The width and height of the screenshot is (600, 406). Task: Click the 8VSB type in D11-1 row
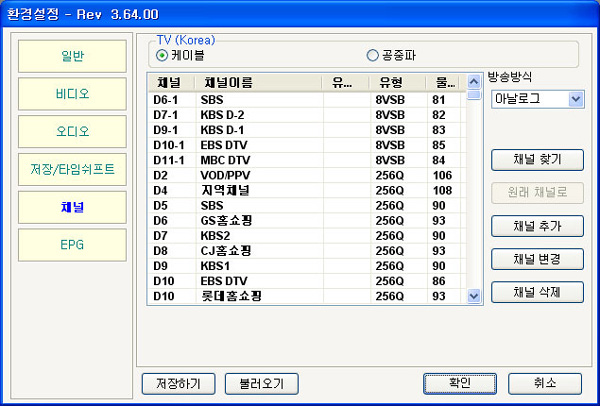tap(390, 160)
